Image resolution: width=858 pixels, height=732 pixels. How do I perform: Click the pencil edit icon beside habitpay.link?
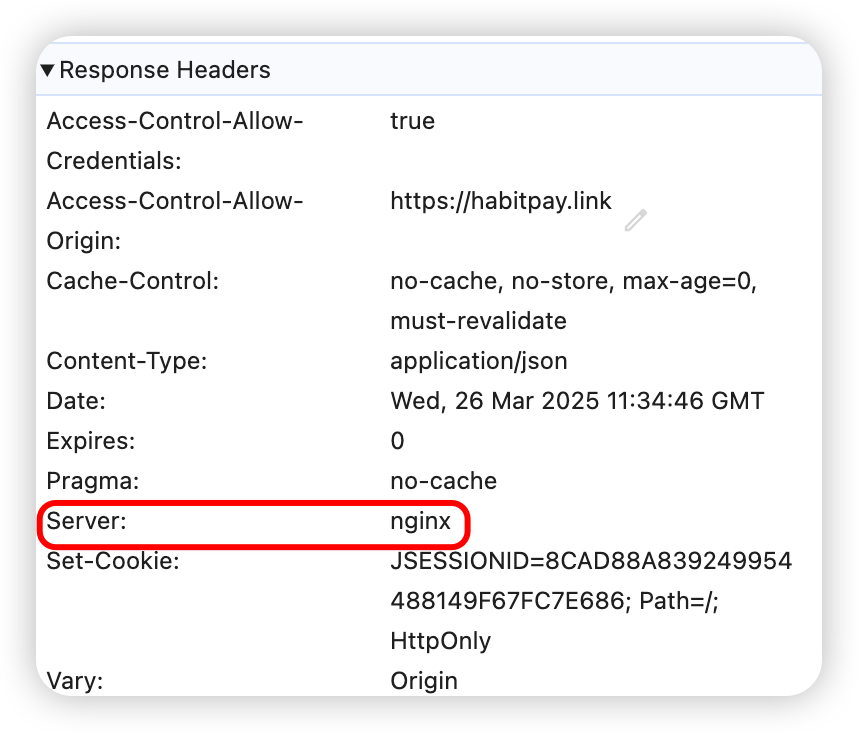click(x=635, y=220)
